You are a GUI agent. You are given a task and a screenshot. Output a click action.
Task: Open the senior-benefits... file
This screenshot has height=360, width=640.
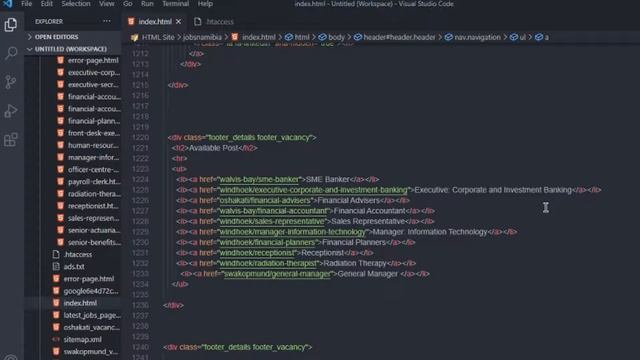tap(94, 242)
